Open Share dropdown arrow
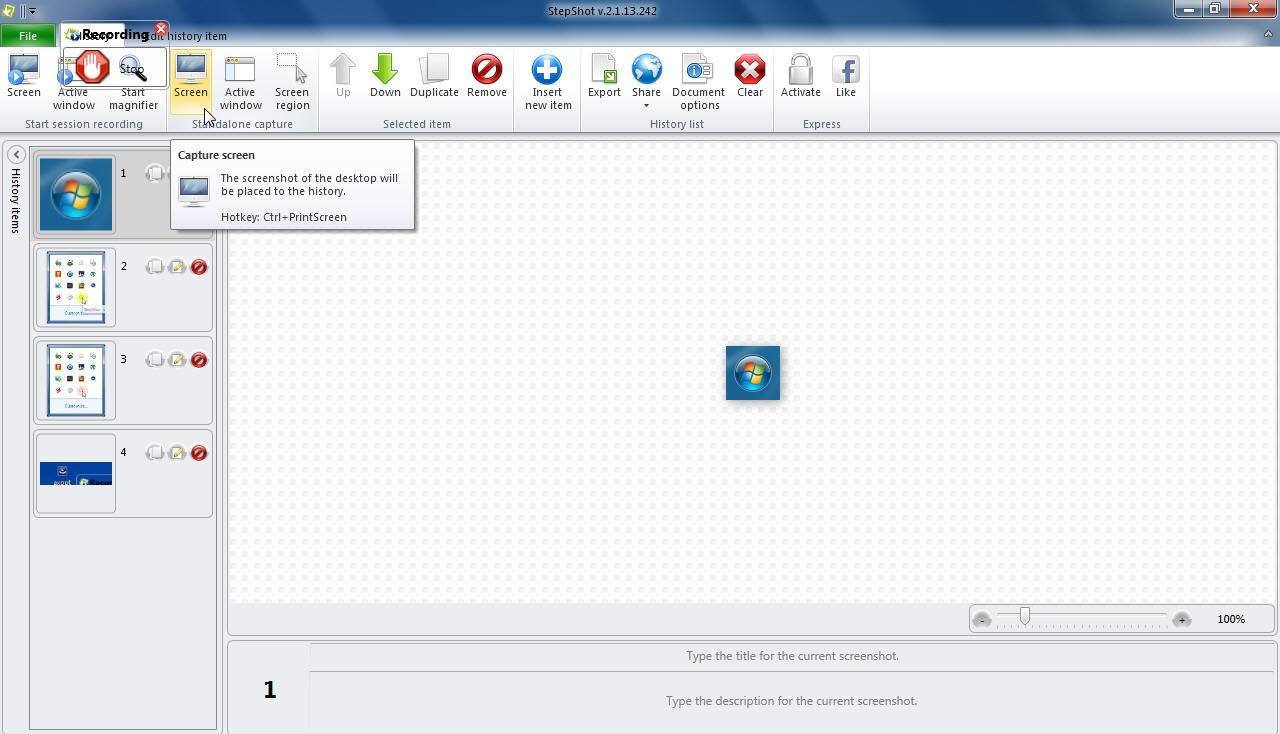 click(646, 106)
